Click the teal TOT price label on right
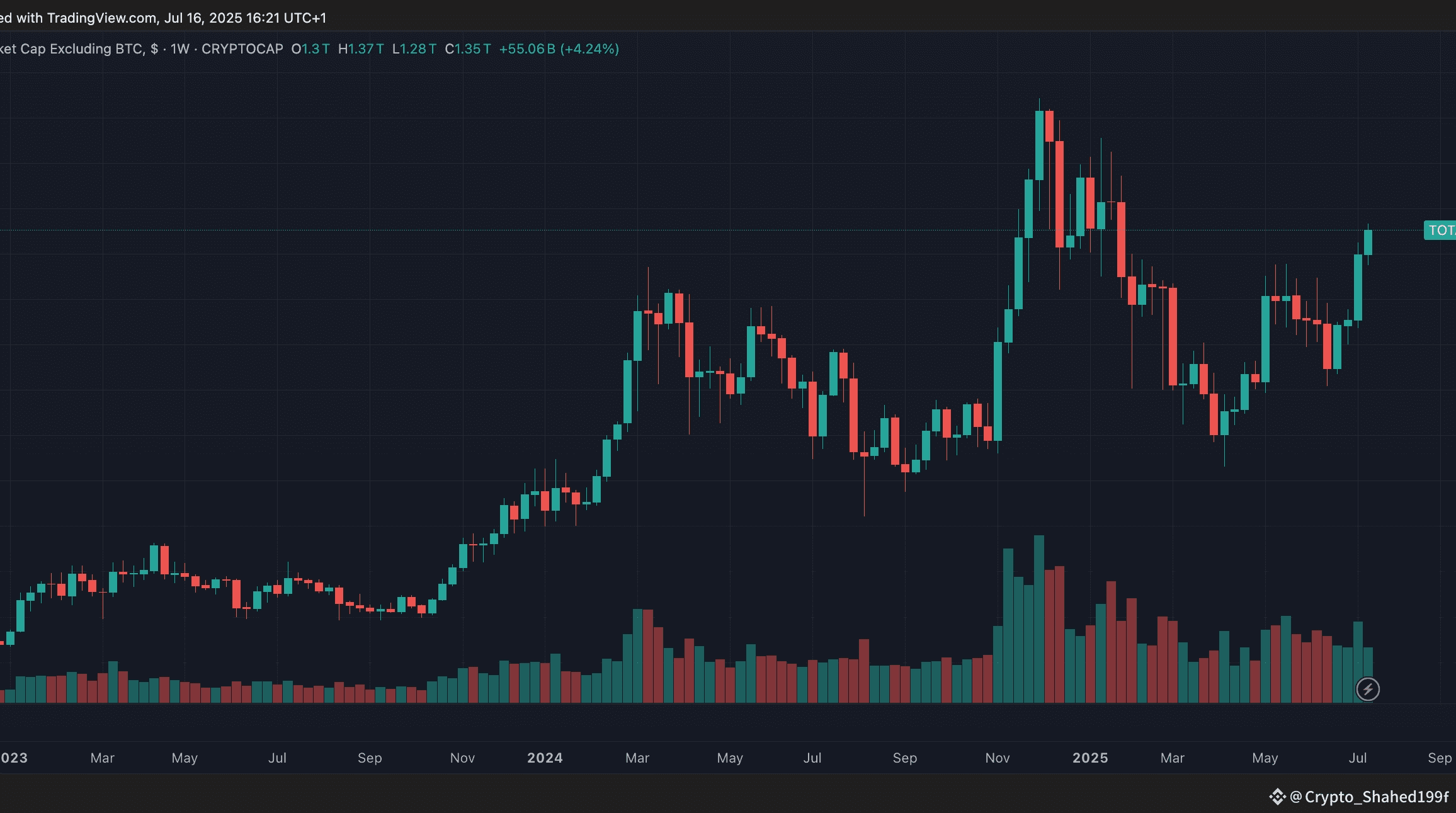Screen dimensions: 1456x813 pos(1440,230)
